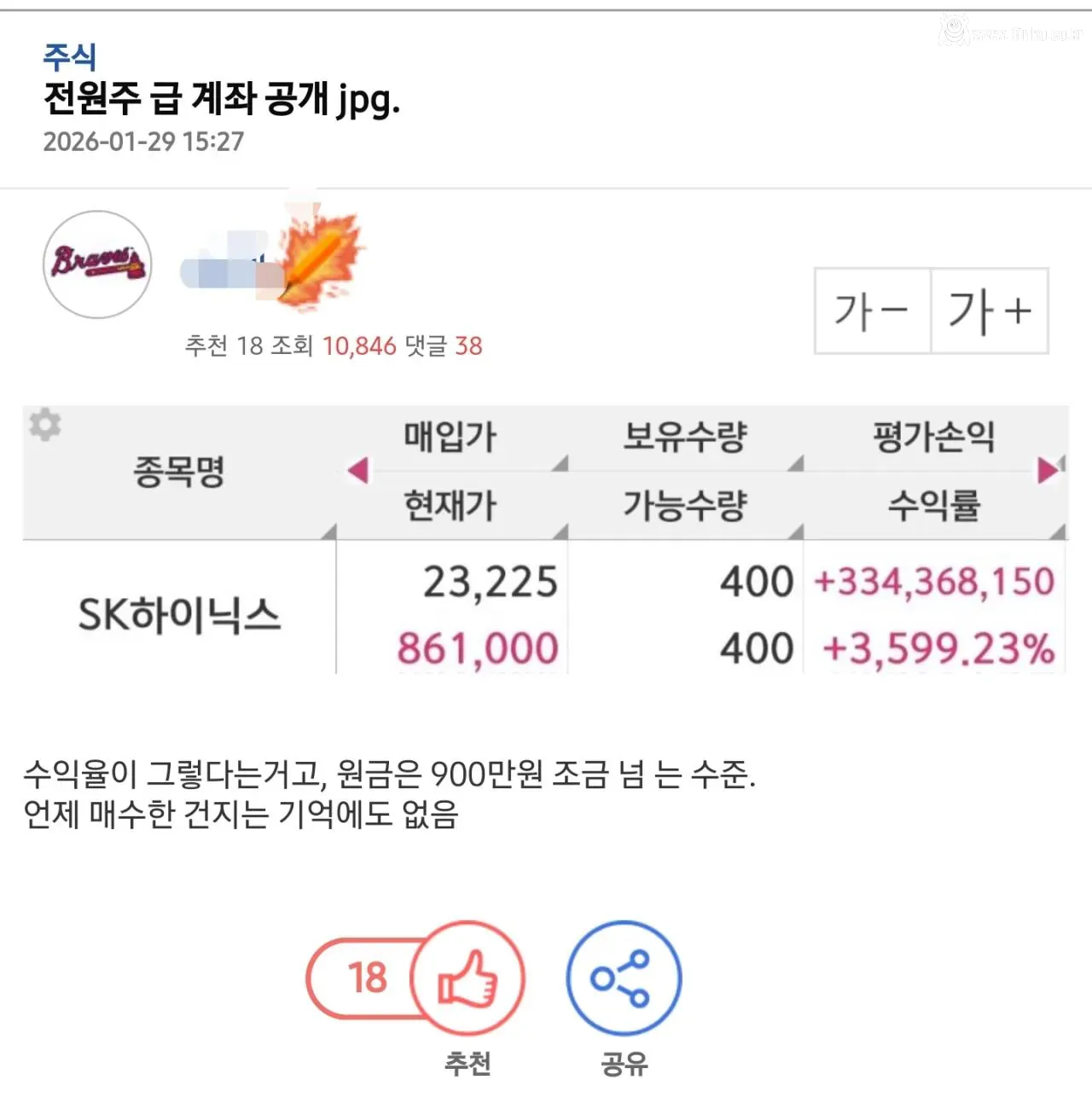Tap the red thumbs-up like icon
Image resolution: width=1092 pixels, height=1109 pixels.
[469, 978]
